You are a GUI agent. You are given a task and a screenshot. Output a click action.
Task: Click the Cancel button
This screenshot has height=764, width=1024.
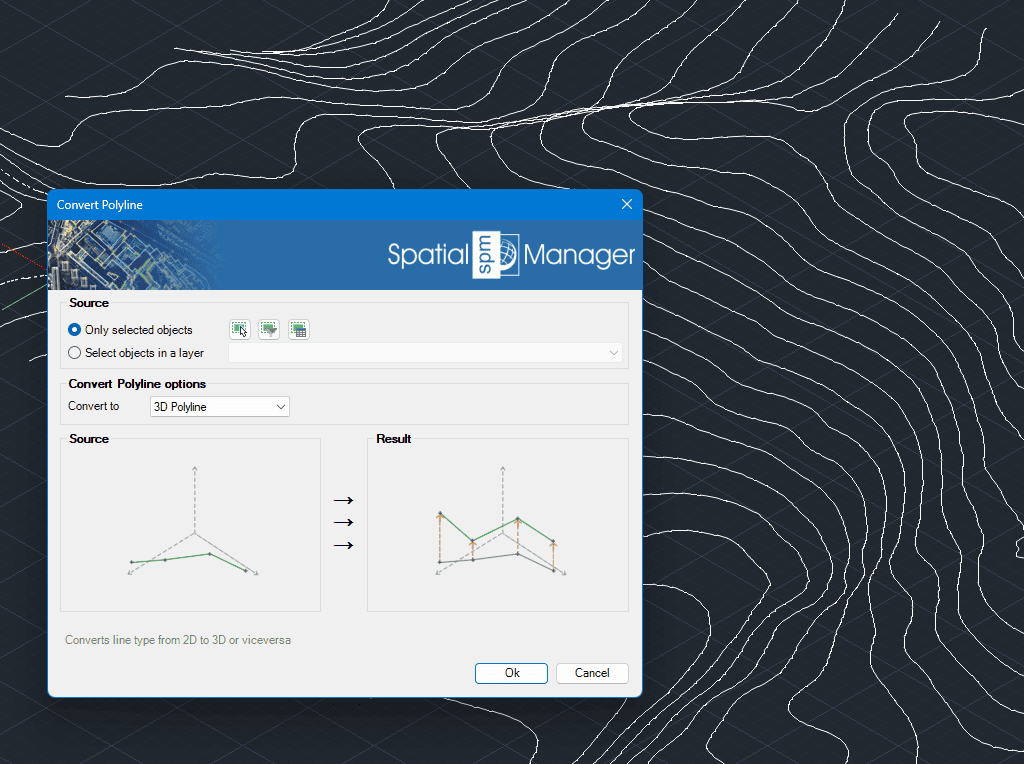click(x=592, y=673)
